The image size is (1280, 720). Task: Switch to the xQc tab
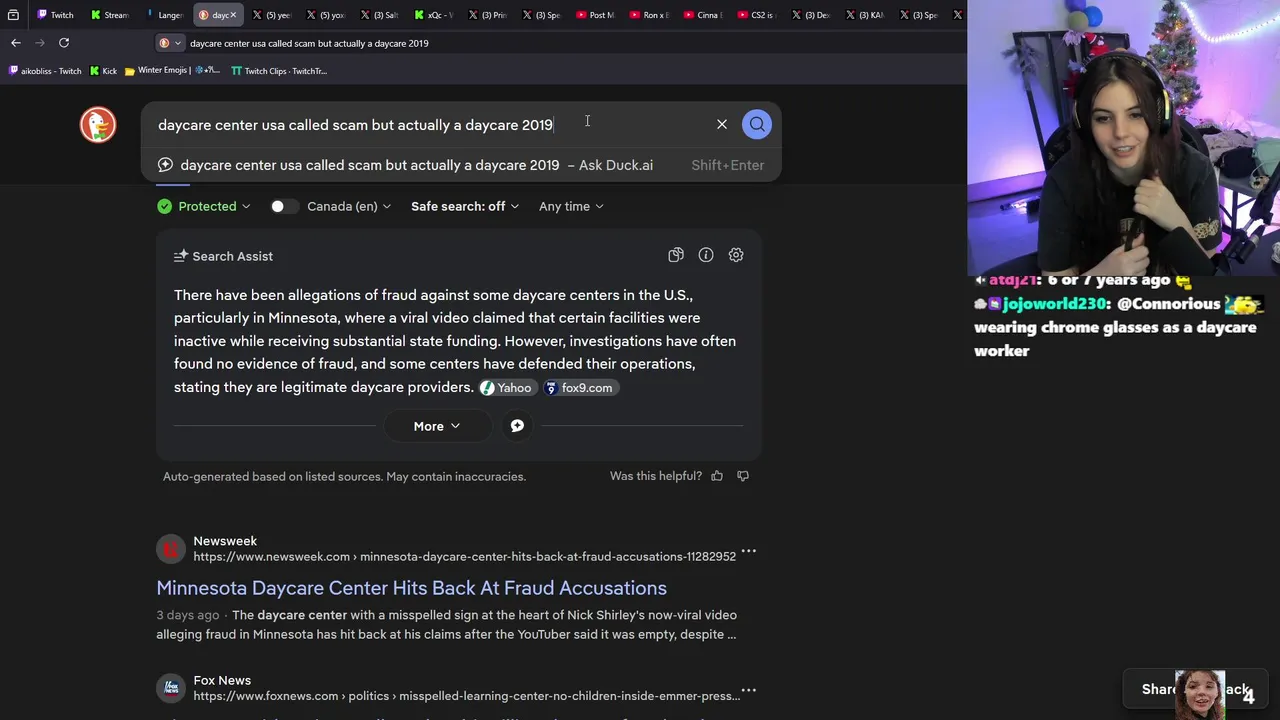coord(433,15)
